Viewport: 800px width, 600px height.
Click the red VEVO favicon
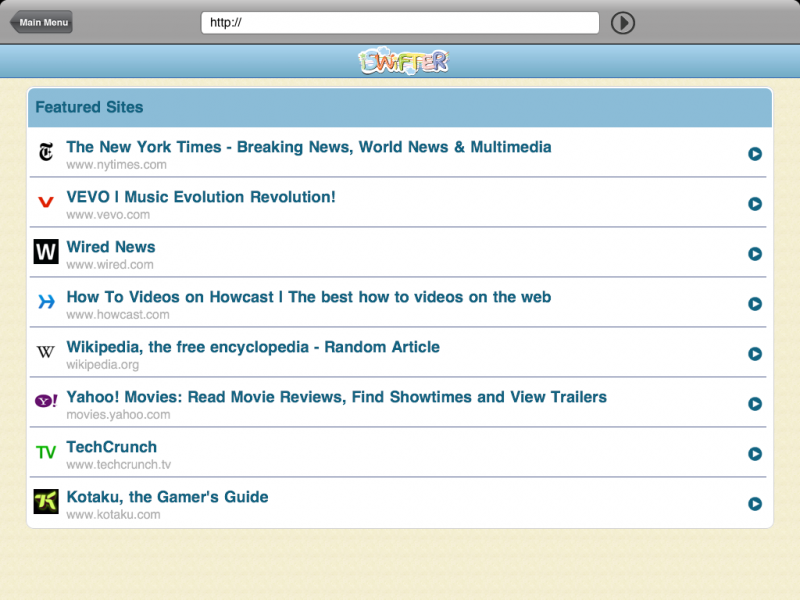point(46,202)
